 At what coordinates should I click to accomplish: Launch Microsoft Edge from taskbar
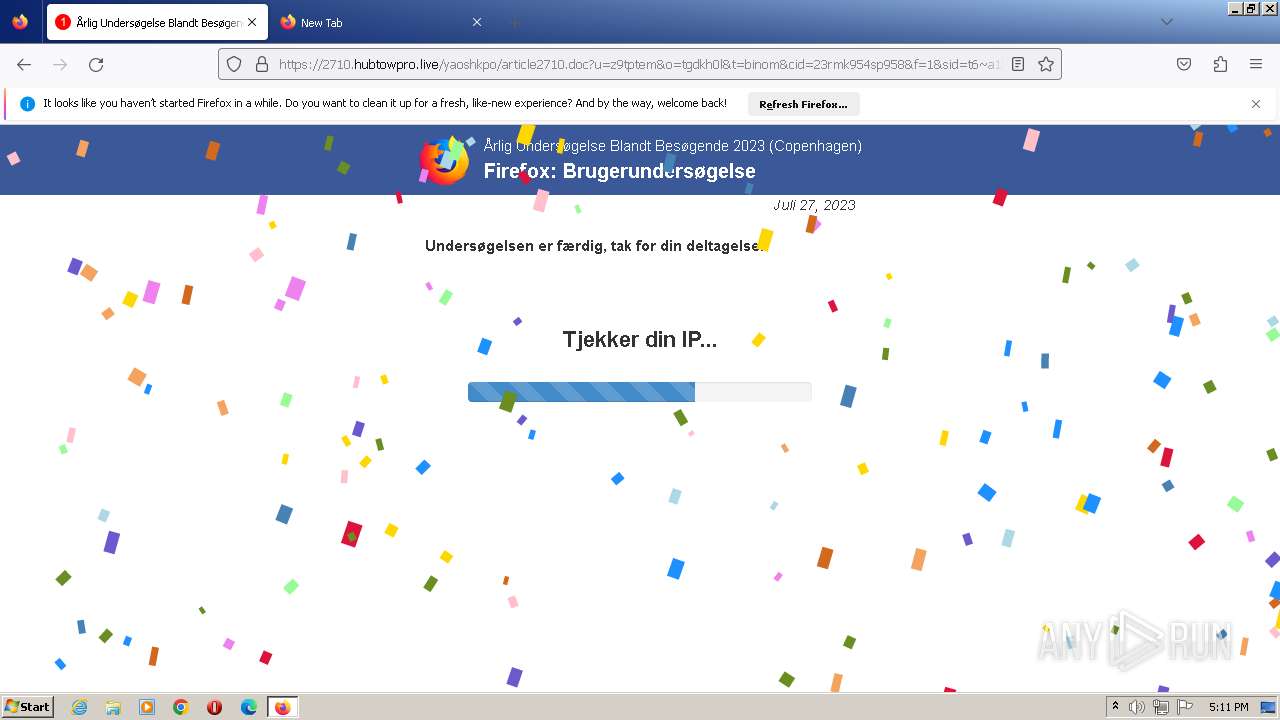[x=249, y=707]
